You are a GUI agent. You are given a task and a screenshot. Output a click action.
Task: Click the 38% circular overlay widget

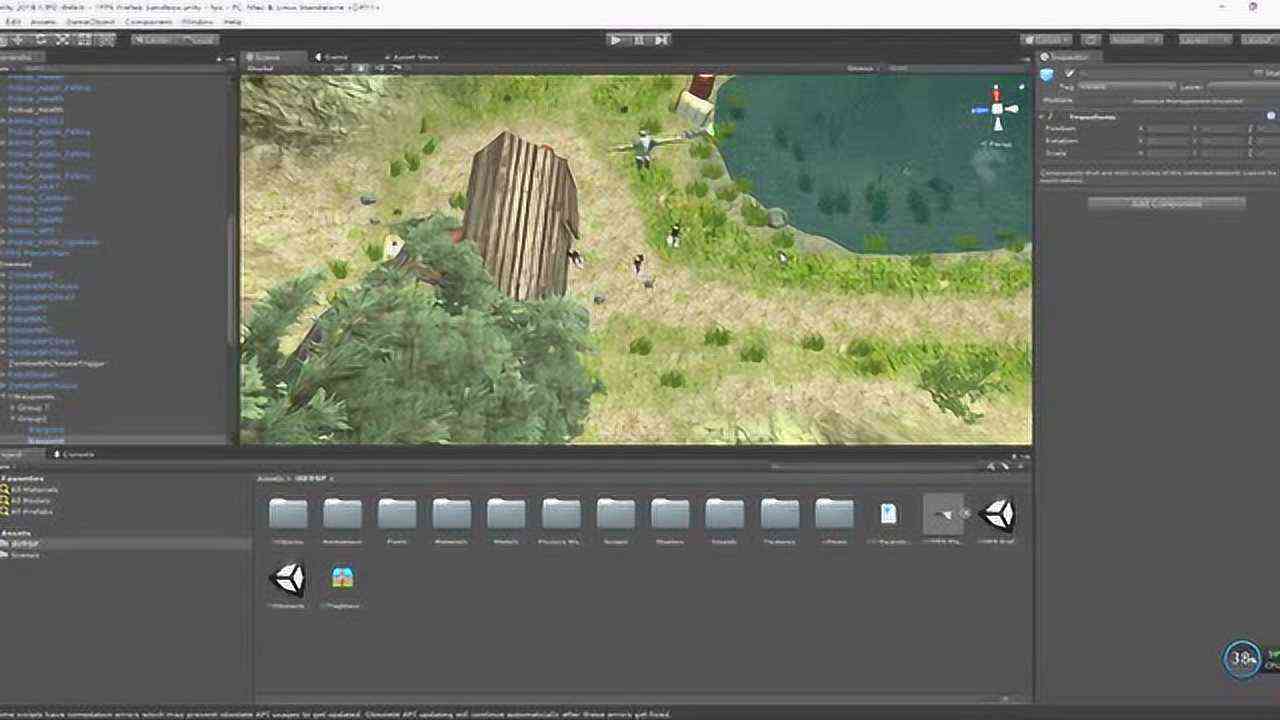pos(1243,658)
